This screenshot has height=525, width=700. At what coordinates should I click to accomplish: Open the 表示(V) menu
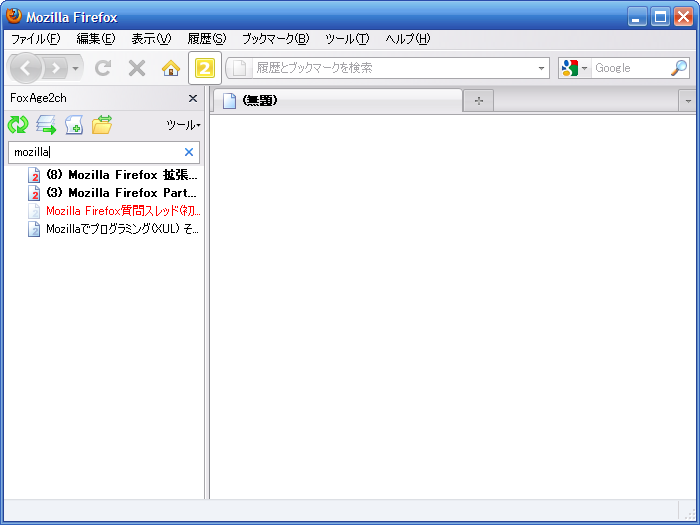click(x=151, y=39)
